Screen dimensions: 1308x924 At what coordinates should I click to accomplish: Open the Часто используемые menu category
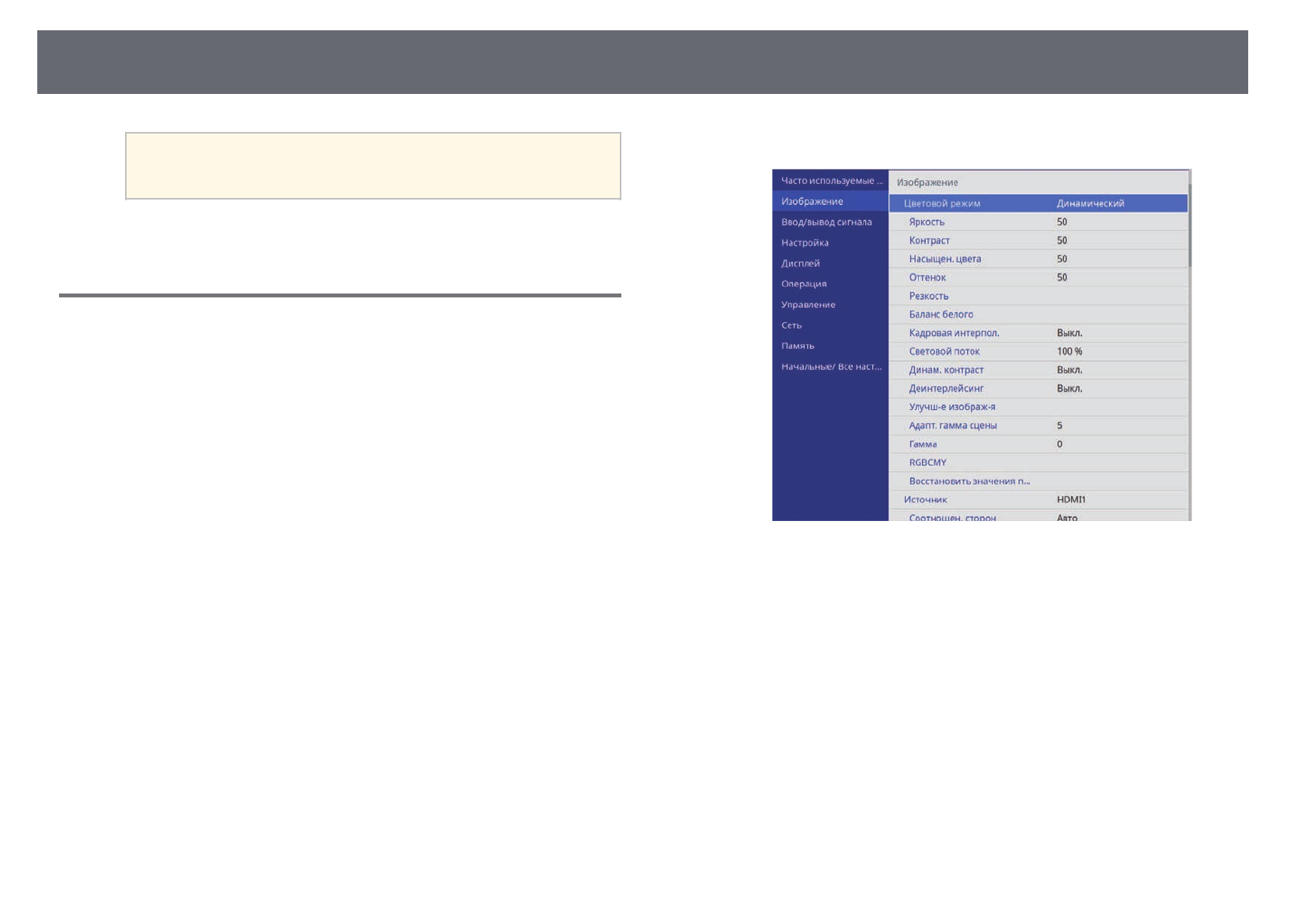coord(830,181)
